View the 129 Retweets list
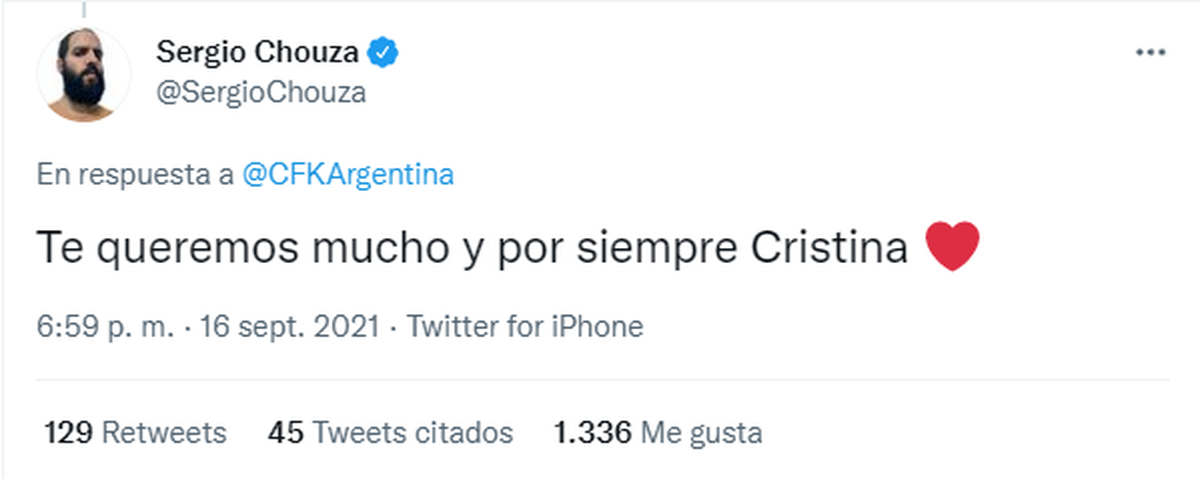The image size is (1200, 479). pyautogui.click(x=70, y=433)
